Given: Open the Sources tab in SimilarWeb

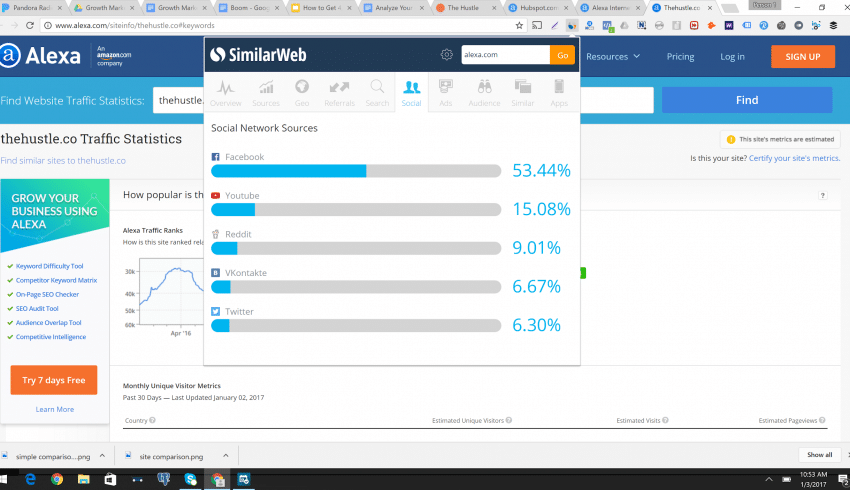Looking at the screenshot, I should click(266, 93).
